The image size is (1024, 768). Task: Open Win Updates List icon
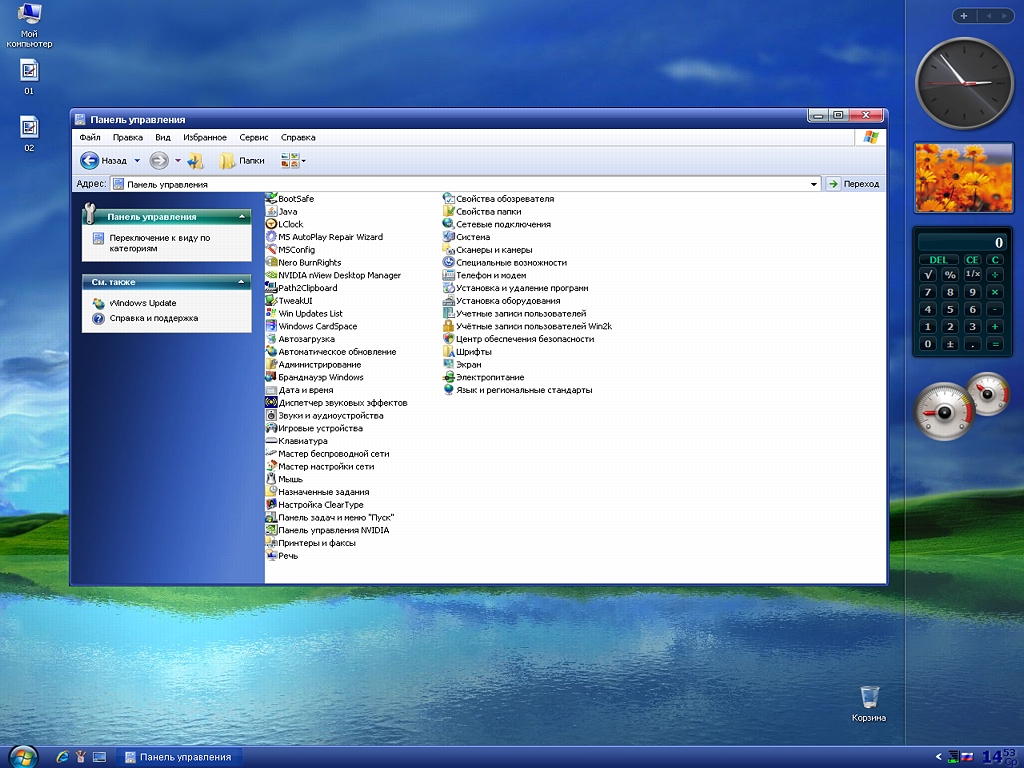tap(272, 313)
